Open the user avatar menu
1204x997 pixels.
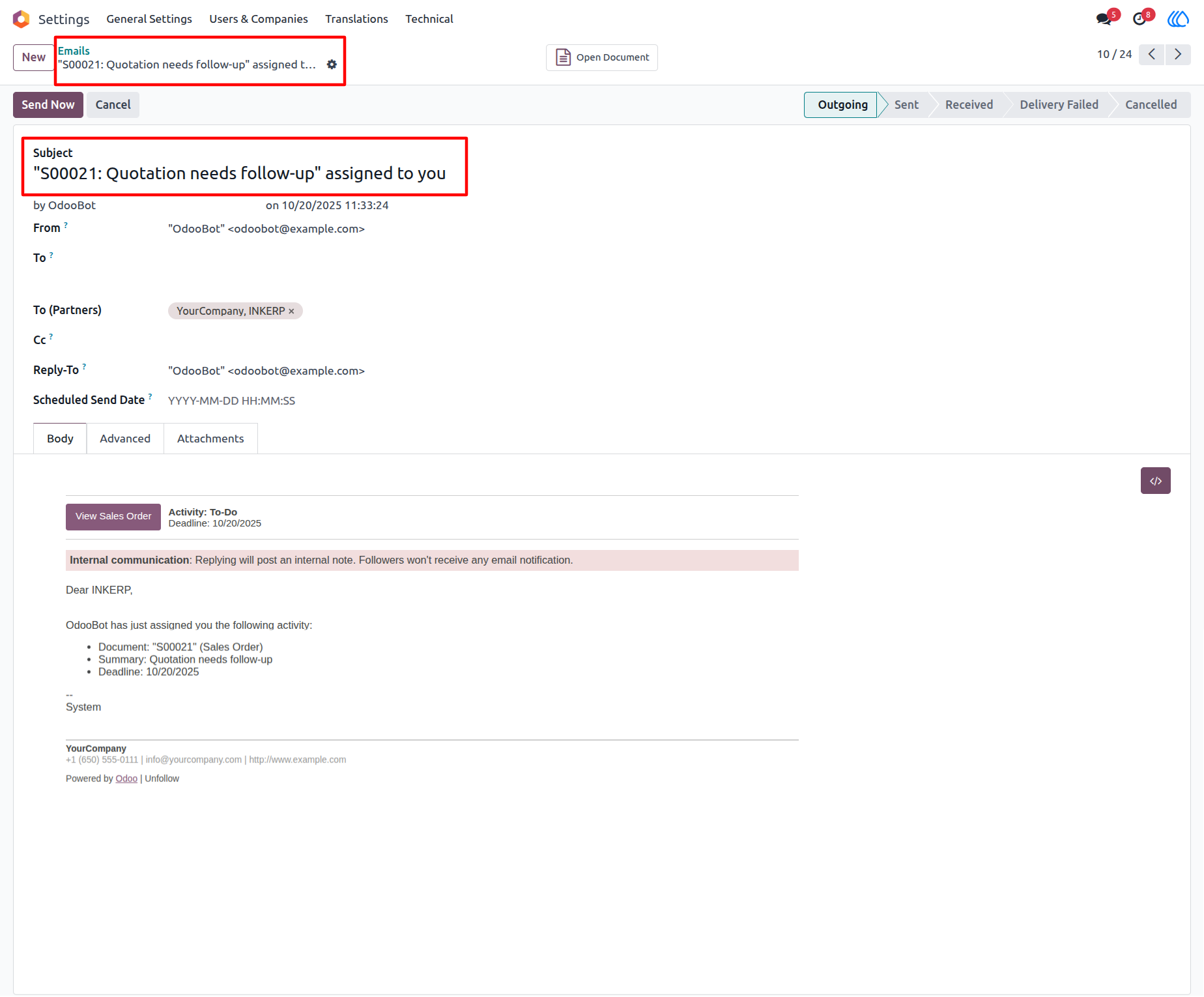[x=1178, y=19]
